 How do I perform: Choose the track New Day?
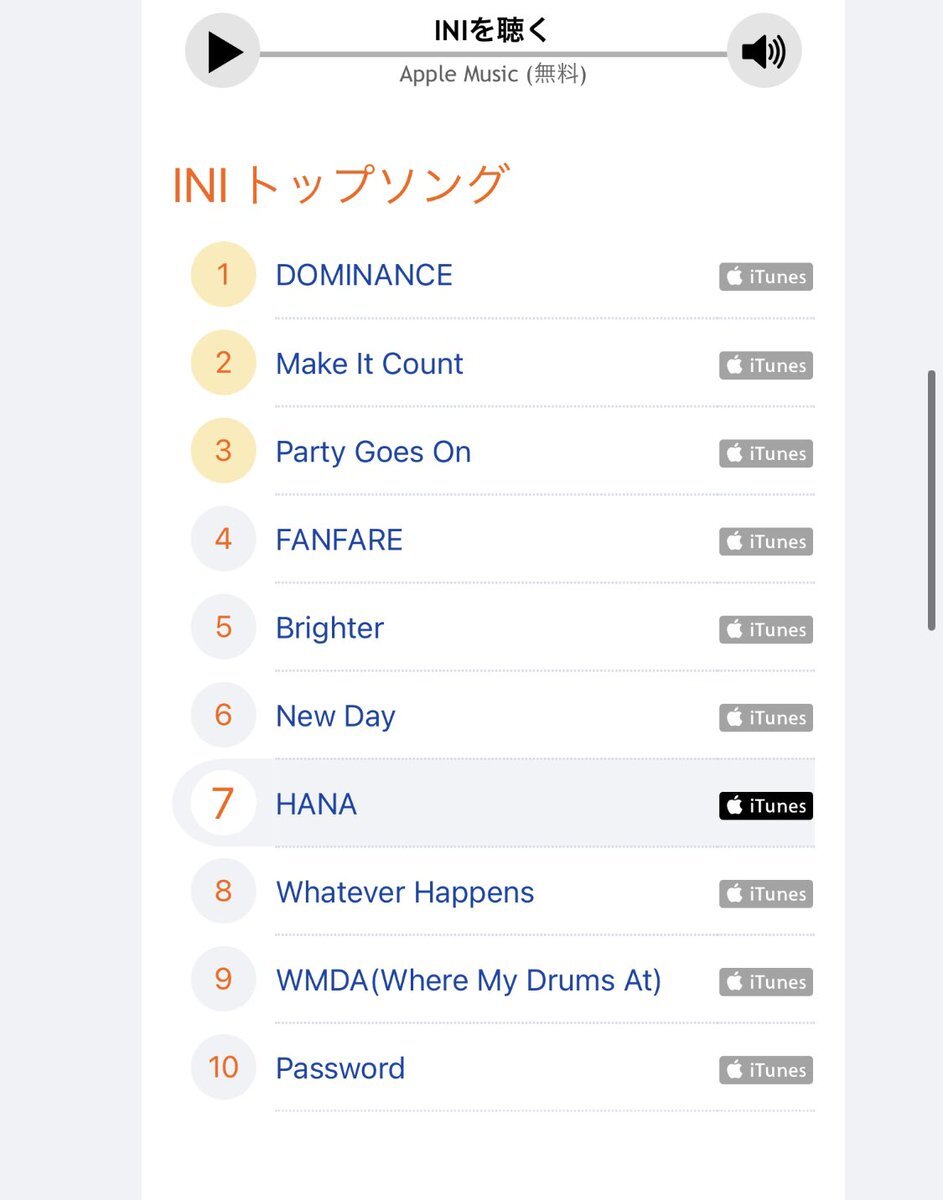coord(335,716)
